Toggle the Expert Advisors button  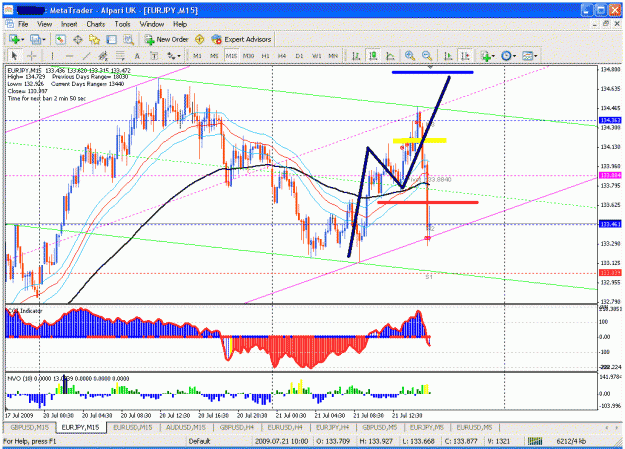coord(242,39)
